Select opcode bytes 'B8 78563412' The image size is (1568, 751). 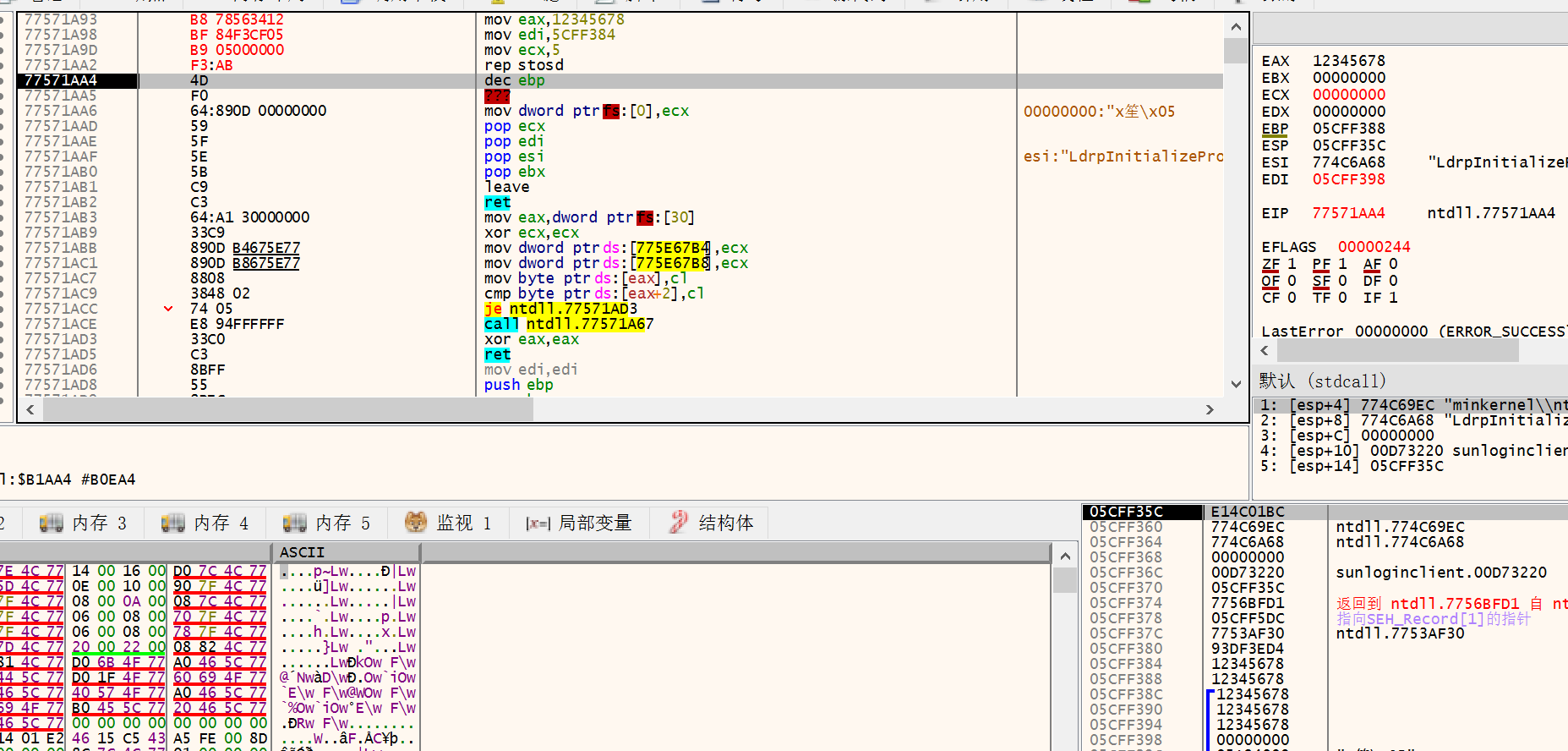pyautogui.click(x=237, y=19)
